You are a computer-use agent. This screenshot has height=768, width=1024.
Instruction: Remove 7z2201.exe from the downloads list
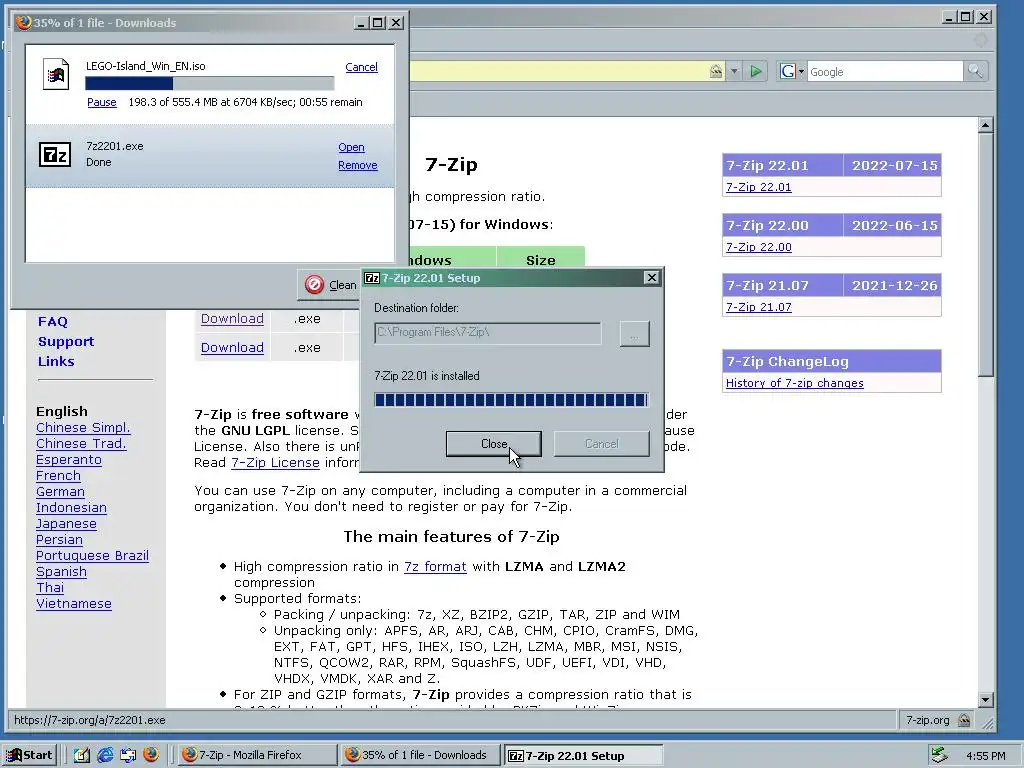tap(358, 165)
